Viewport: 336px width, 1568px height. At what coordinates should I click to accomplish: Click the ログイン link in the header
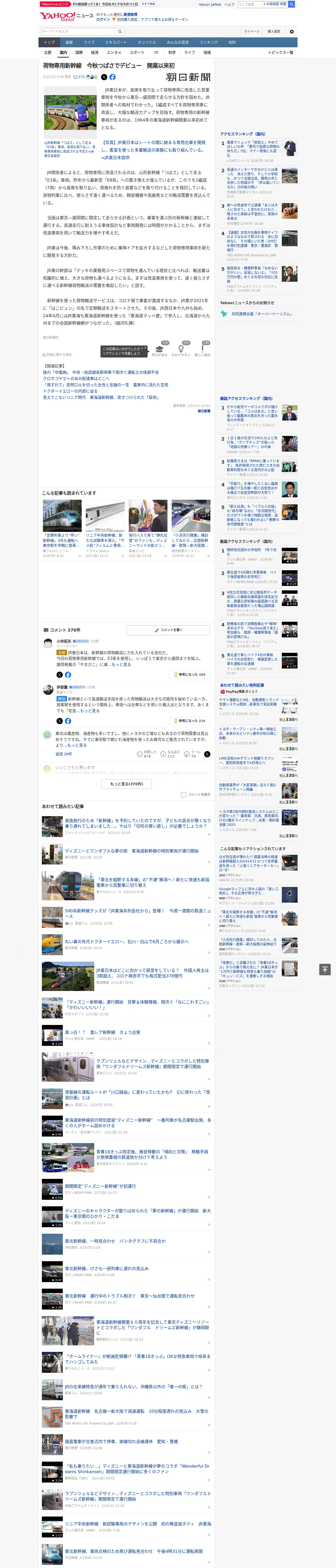point(103,20)
